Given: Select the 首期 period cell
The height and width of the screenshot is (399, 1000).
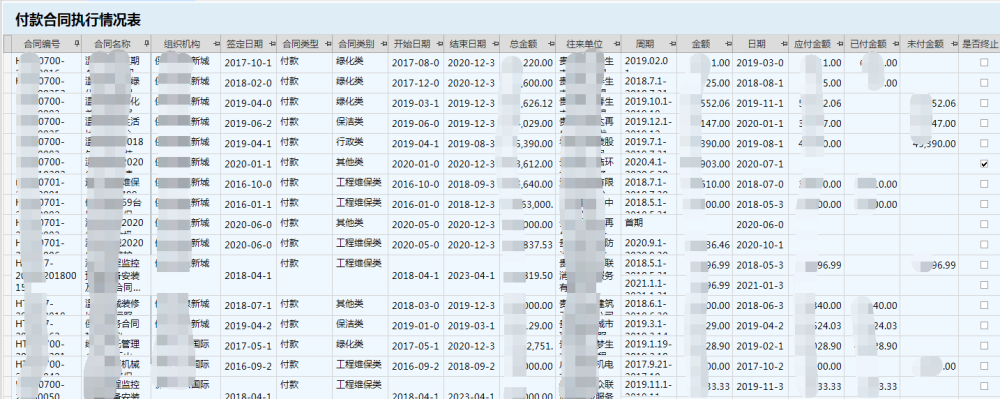Looking at the screenshot, I should (649, 224).
